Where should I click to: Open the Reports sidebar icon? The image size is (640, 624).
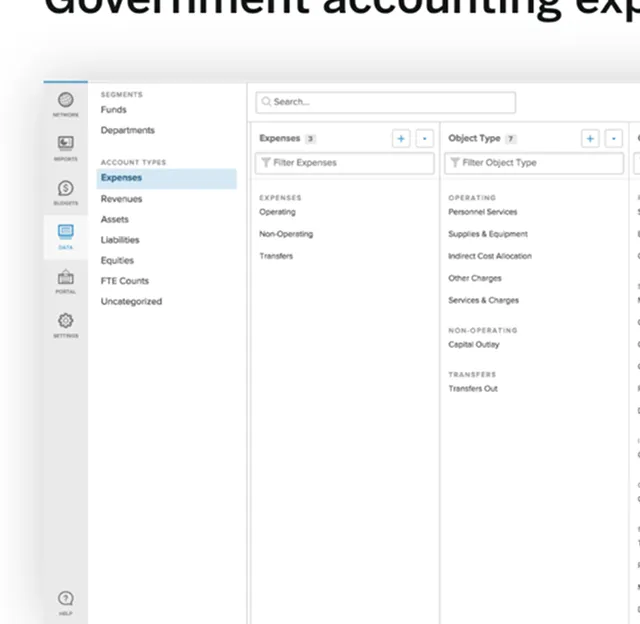point(66,143)
